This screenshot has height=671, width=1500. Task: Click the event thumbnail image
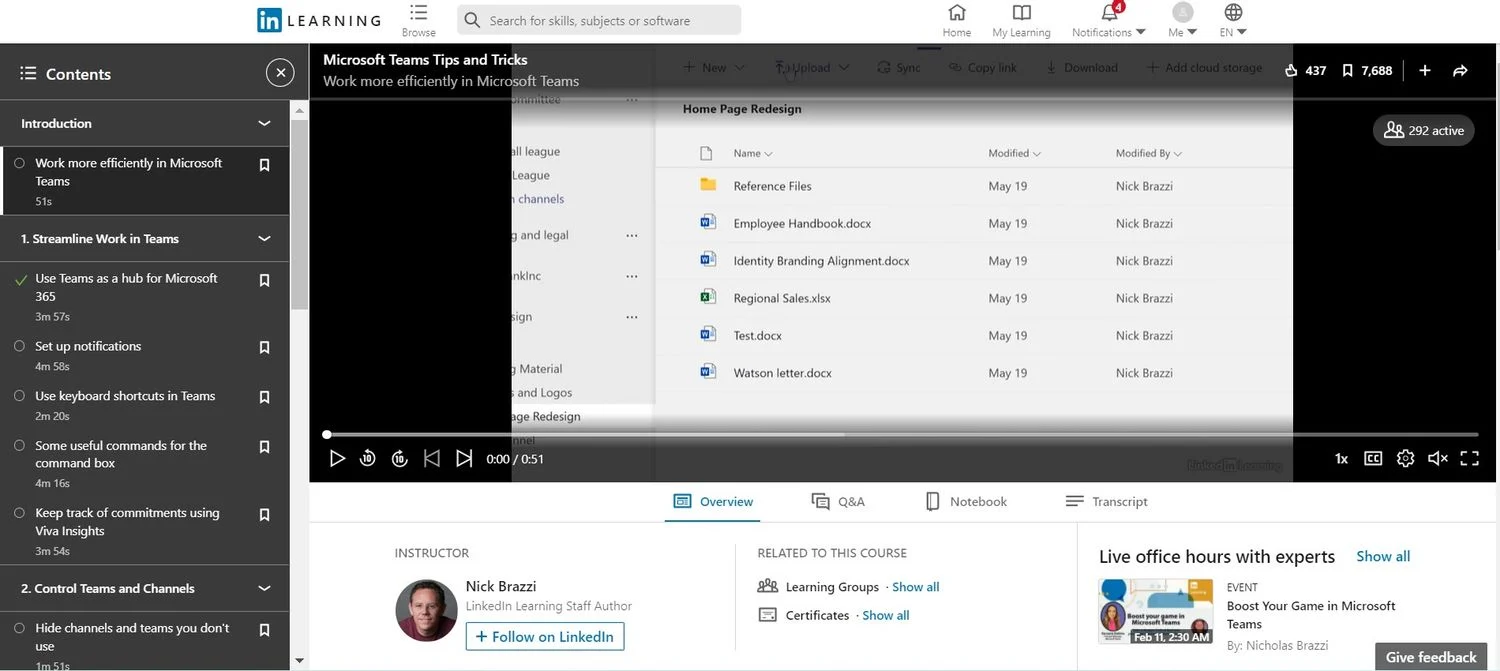pos(1156,611)
